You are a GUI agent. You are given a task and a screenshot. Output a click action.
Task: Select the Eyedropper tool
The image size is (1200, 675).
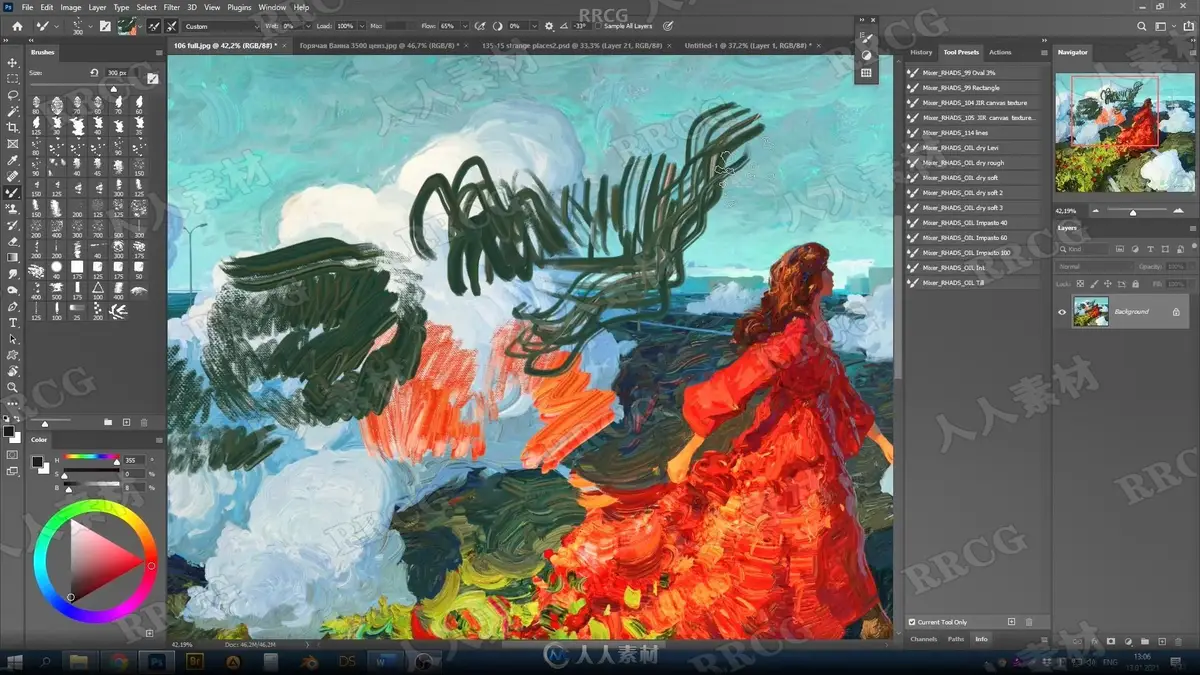click(13, 160)
